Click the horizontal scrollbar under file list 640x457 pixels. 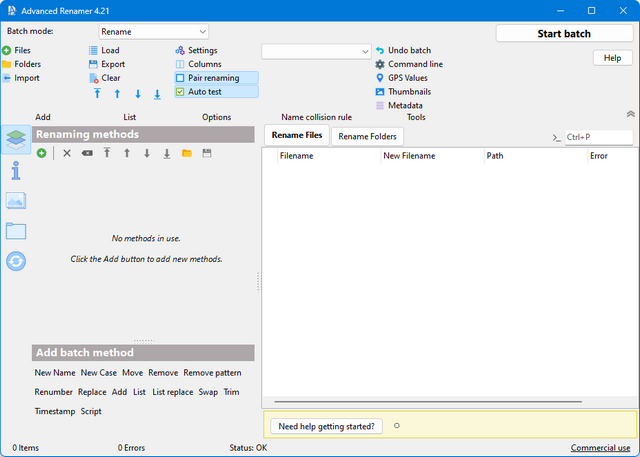[428, 402]
